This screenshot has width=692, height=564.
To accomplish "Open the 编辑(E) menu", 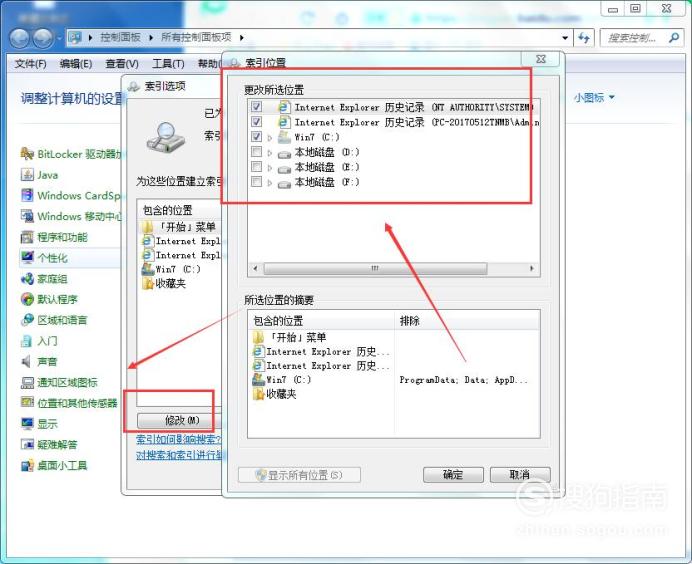I will pos(76,64).
